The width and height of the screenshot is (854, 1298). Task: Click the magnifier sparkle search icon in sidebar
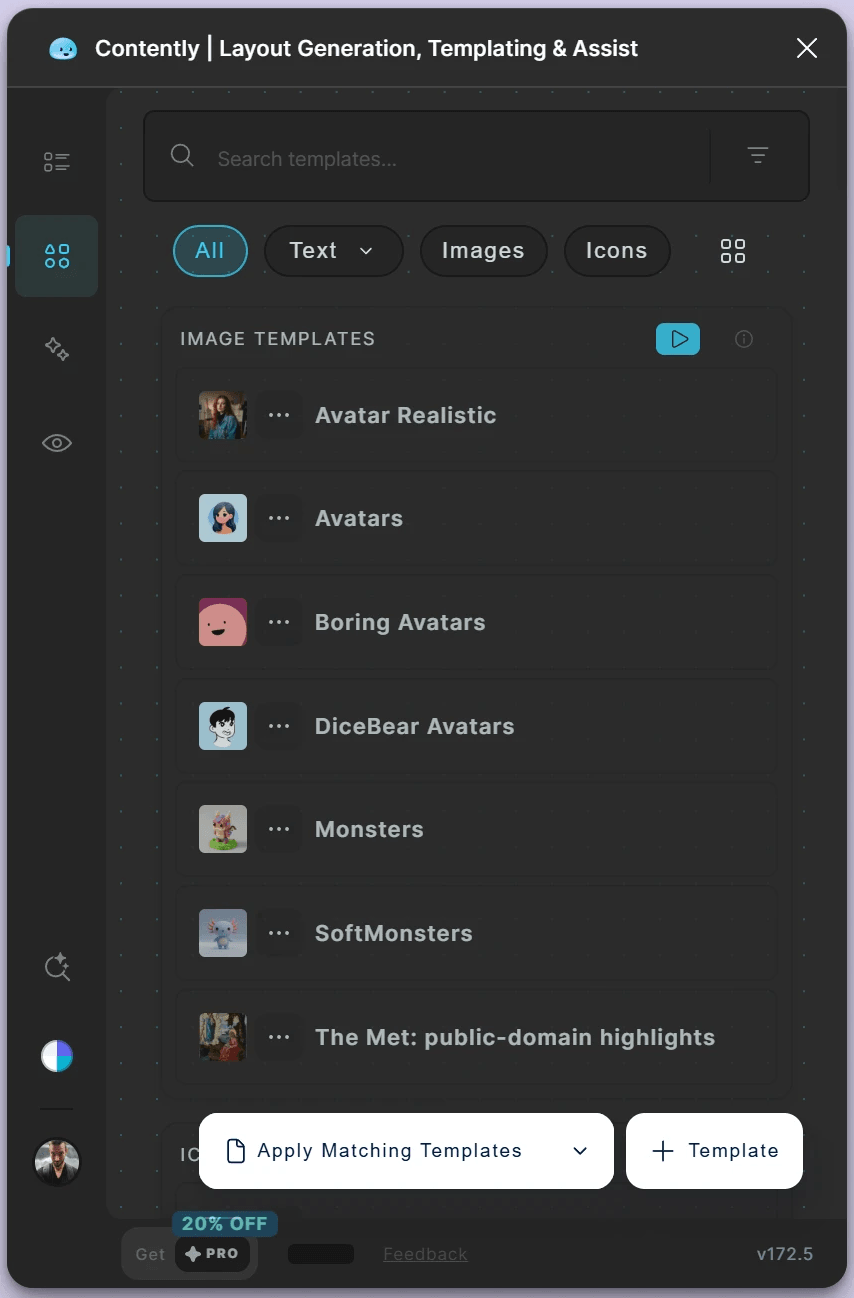(57, 968)
